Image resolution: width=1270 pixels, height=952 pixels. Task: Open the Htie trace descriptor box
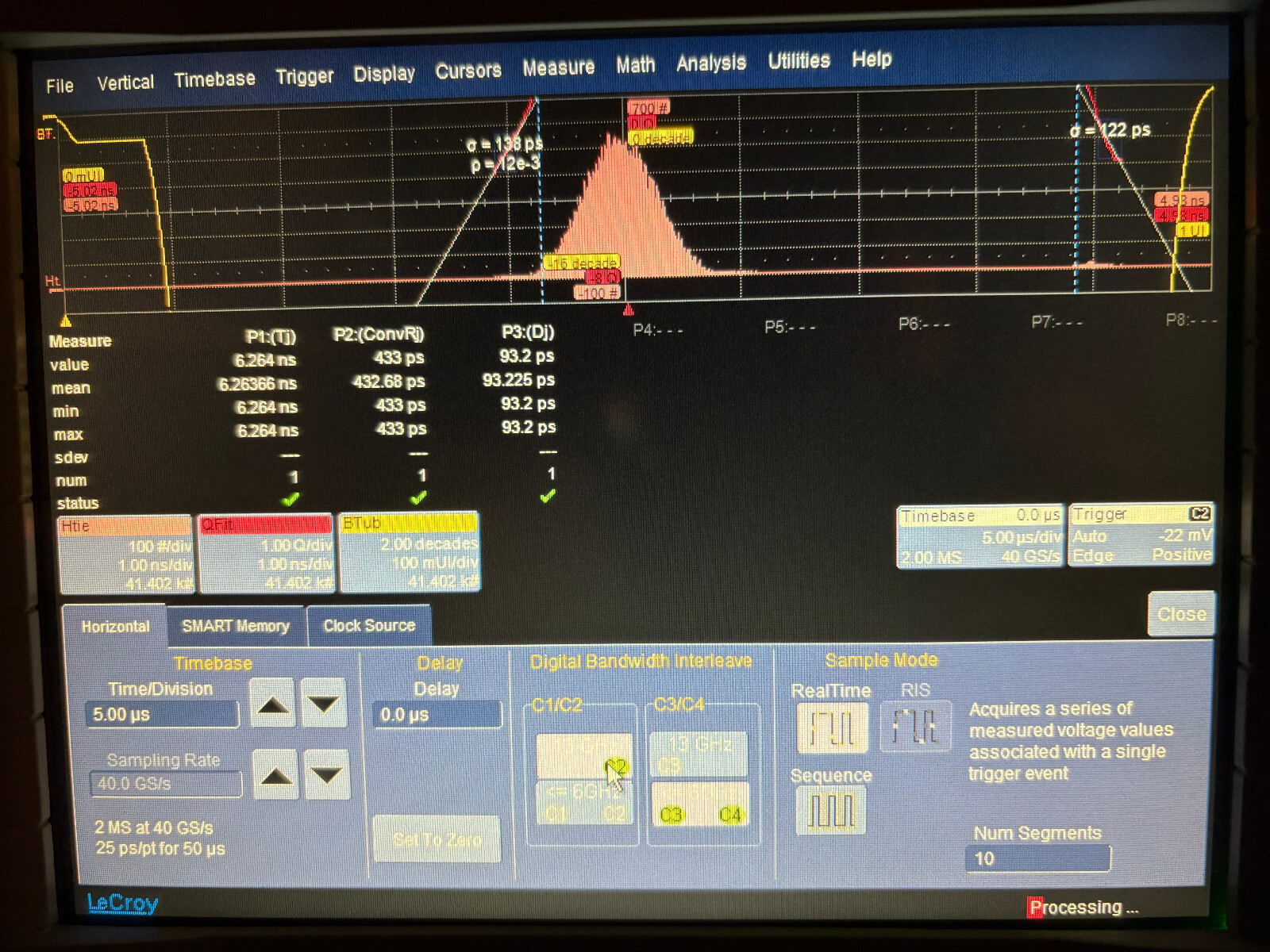125,555
